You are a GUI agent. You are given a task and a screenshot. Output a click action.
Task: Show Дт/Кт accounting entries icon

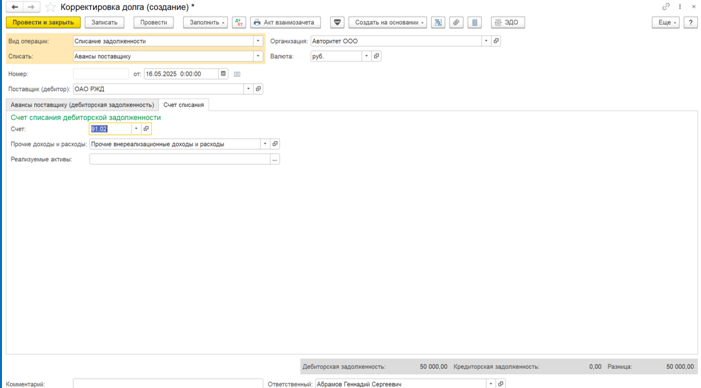239,22
